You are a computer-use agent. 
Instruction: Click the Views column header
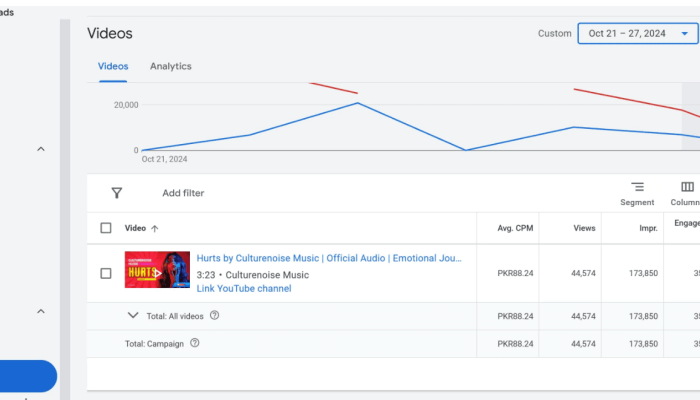(x=583, y=228)
